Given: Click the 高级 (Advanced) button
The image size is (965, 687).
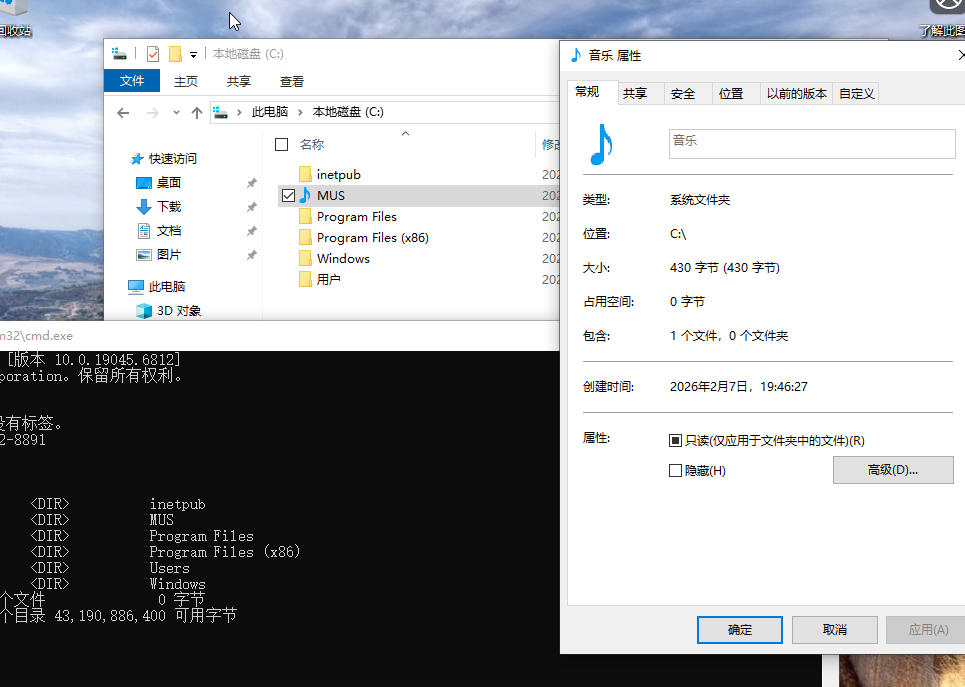Looking at the screenshot, I should click(893, 470).
